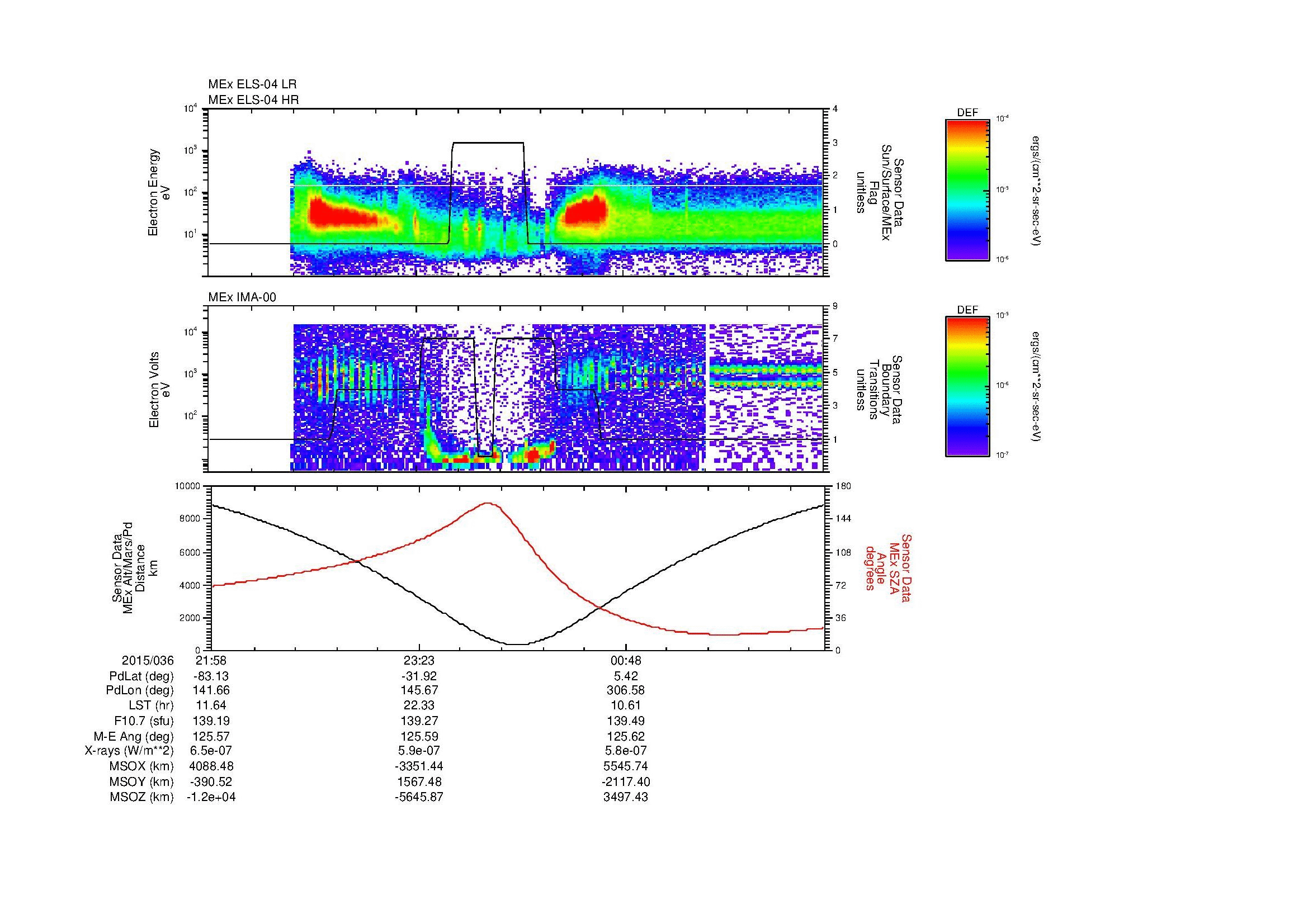
Task: Click the M-E Ang value 125.59
Action: [419, 736]
